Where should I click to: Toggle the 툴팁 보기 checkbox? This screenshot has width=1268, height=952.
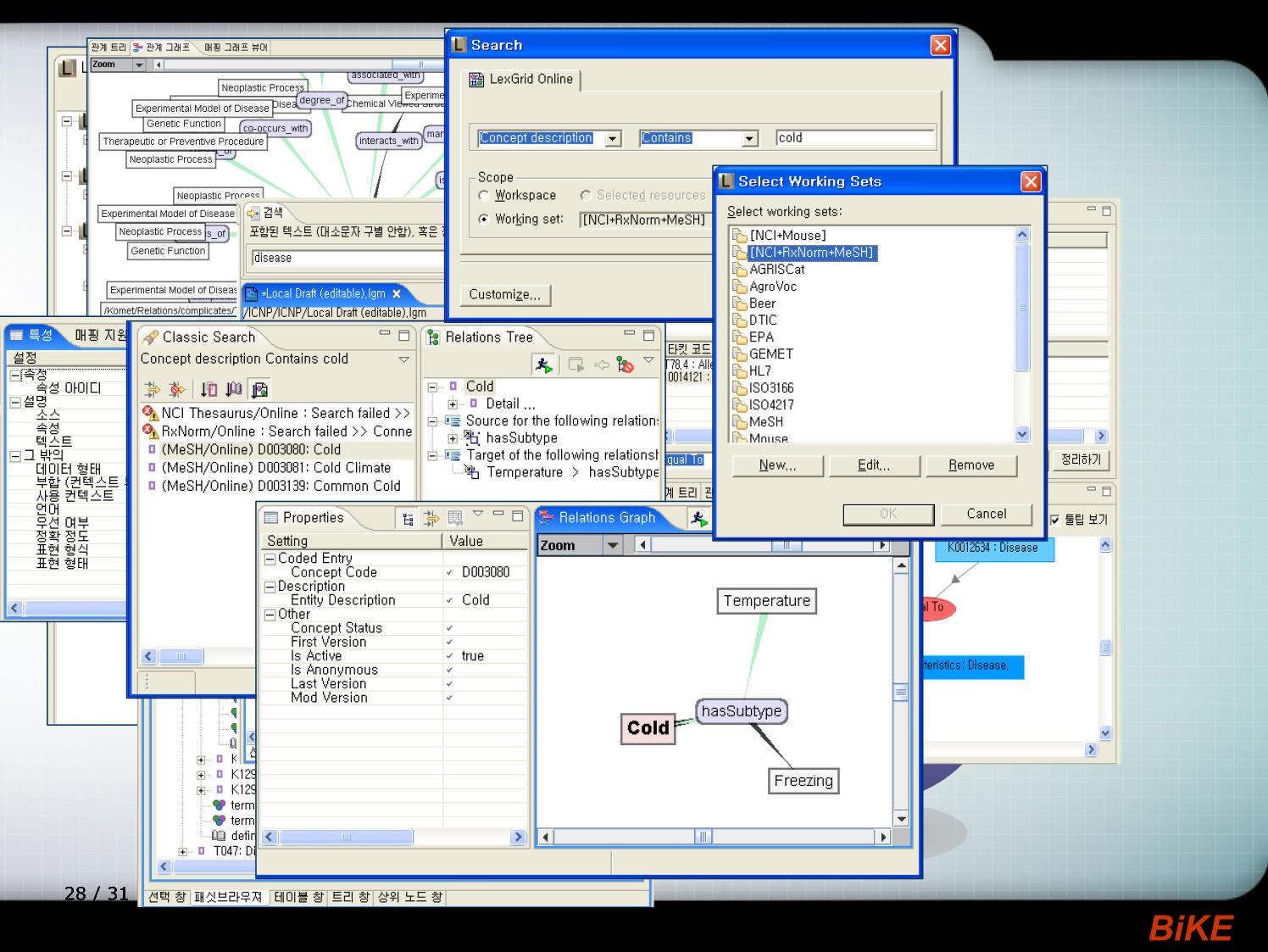pos(1055,520)
